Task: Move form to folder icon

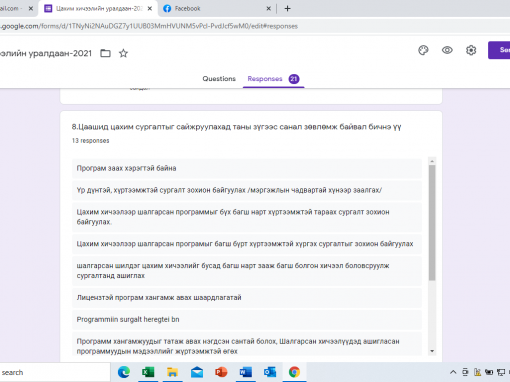Action: [x=105, y=53]
